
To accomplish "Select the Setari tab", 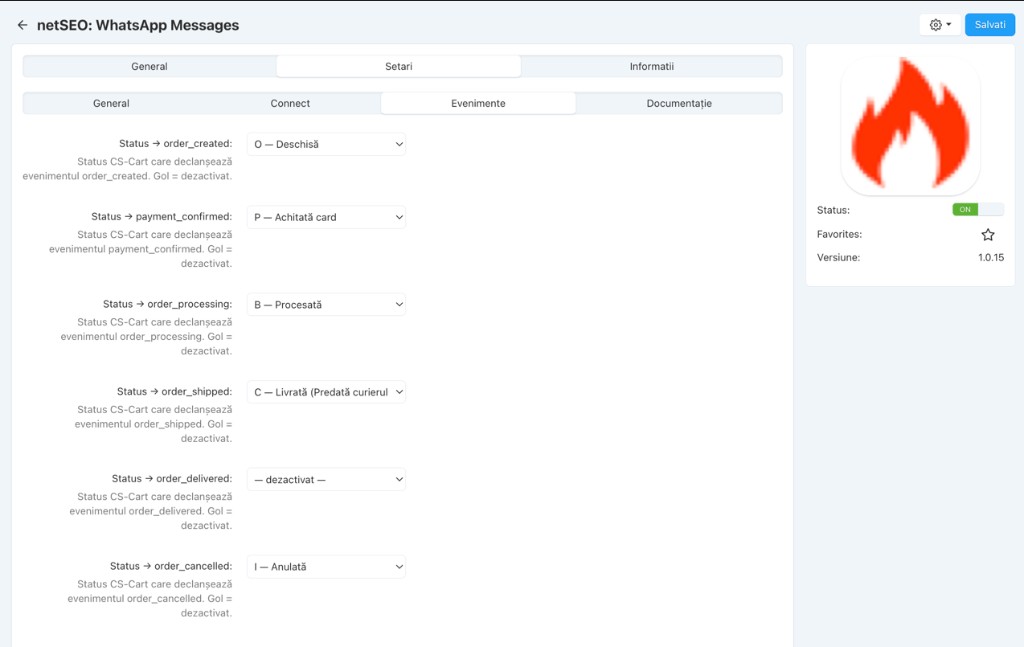I will tap(398, 67).
